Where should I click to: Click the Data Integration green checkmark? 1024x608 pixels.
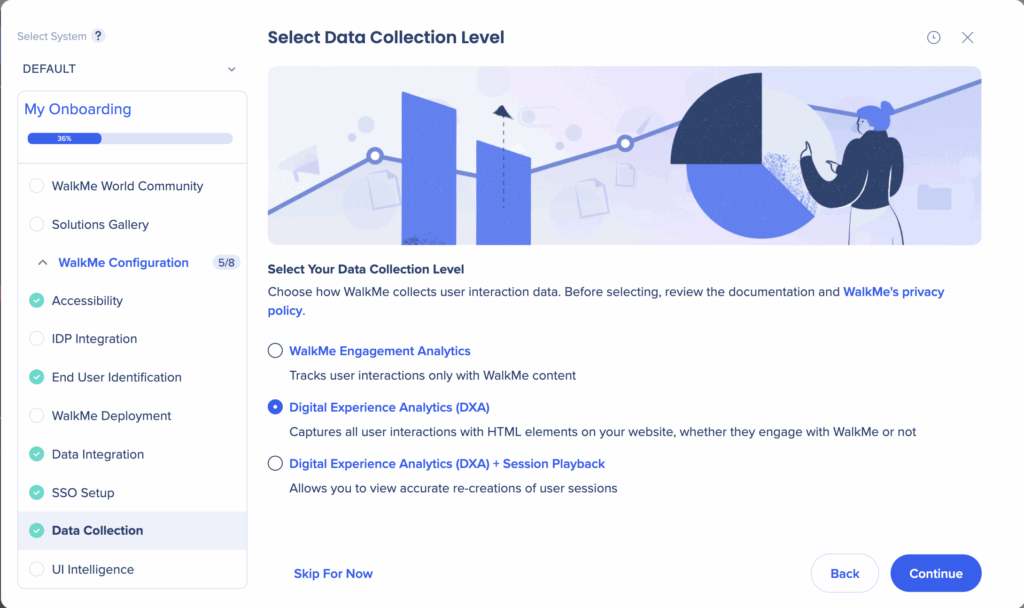point(37,454)
